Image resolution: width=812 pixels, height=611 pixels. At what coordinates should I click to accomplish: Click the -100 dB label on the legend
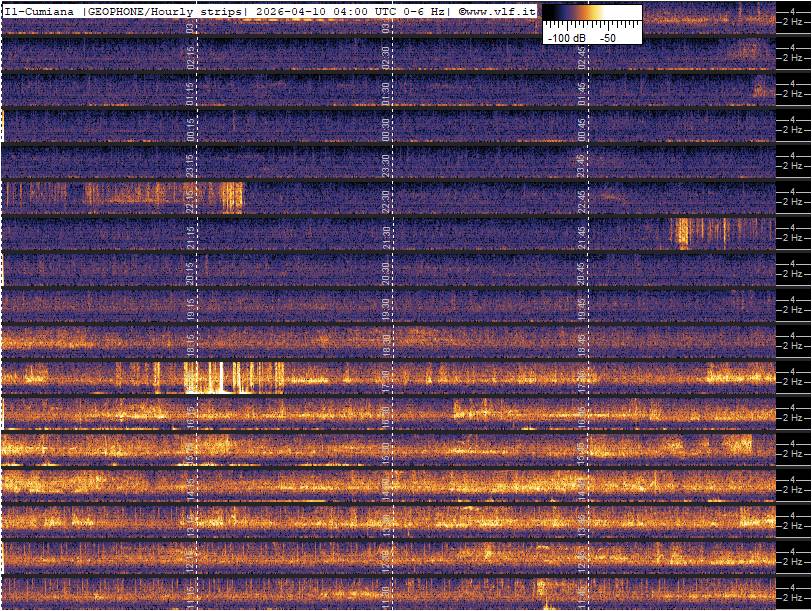tap(565, 37)
